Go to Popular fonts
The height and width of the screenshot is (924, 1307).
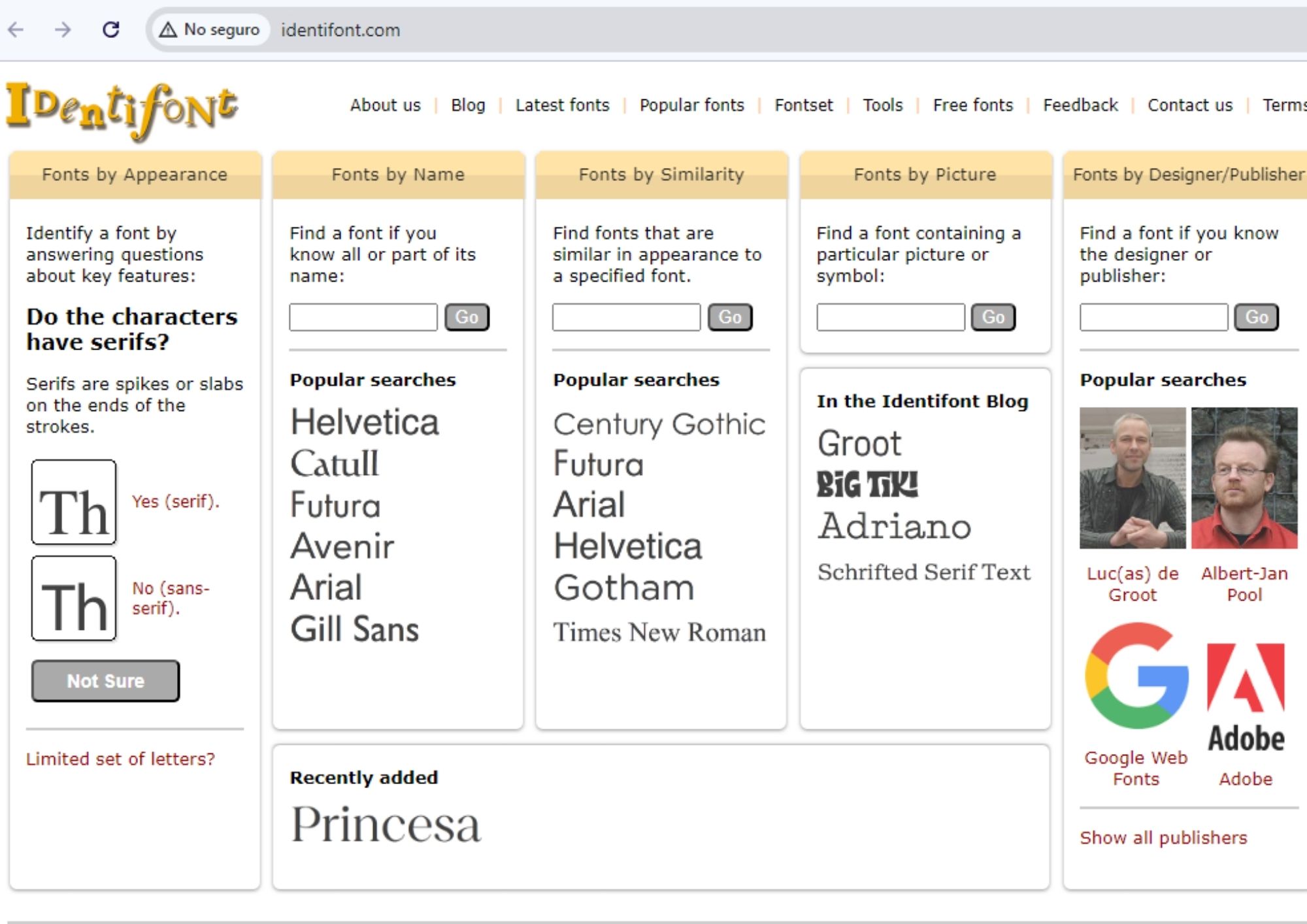pyautogui.click(x=692, y=105)
